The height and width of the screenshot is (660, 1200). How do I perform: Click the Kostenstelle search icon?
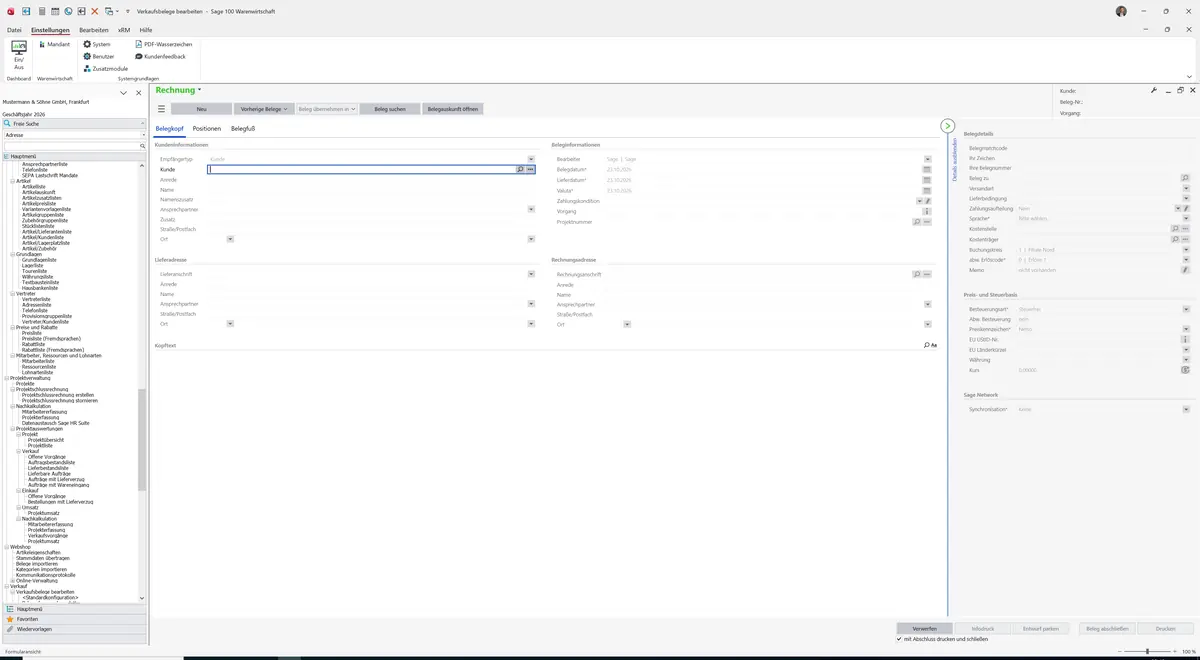click(1175, 229)
